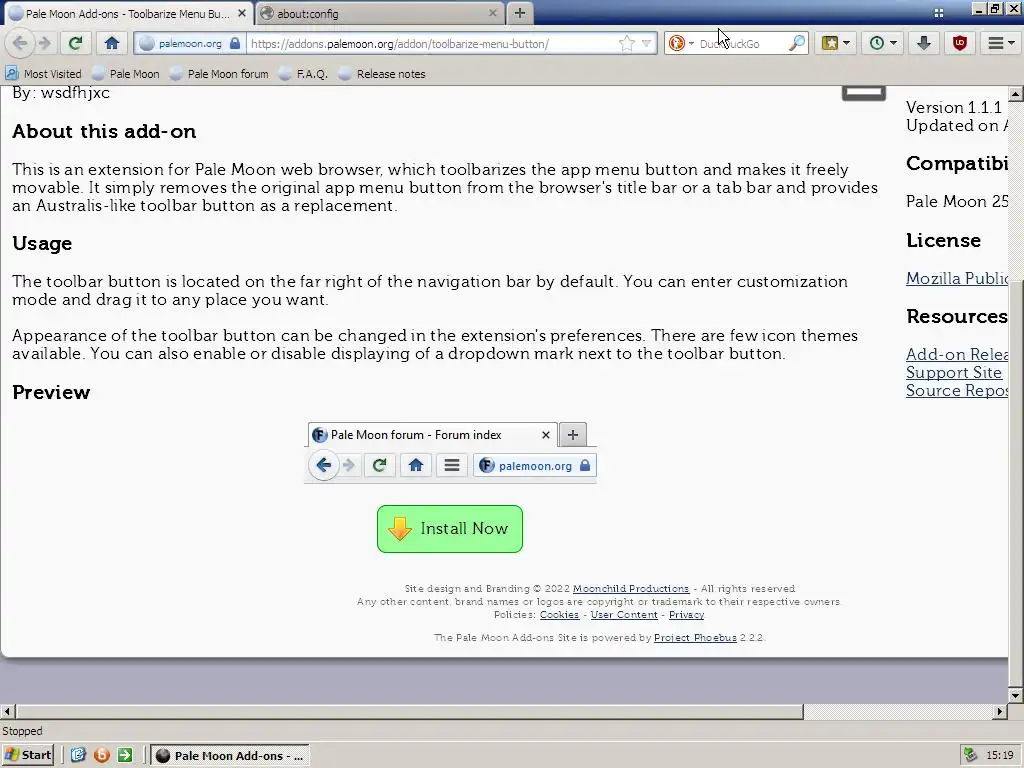The image size is (1024, 768).
Task: Click the uBlock Origin shield icon
Action: click(959, 44)
